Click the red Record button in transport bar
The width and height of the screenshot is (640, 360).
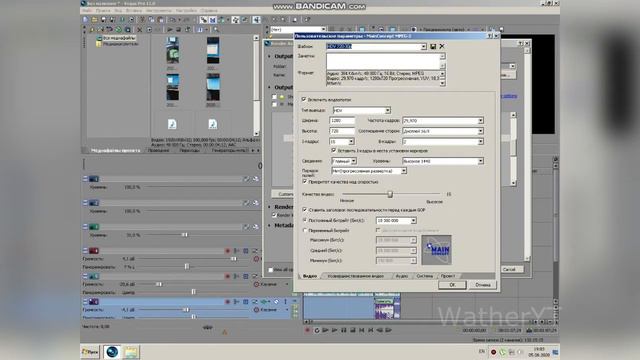tap(308, 330)
